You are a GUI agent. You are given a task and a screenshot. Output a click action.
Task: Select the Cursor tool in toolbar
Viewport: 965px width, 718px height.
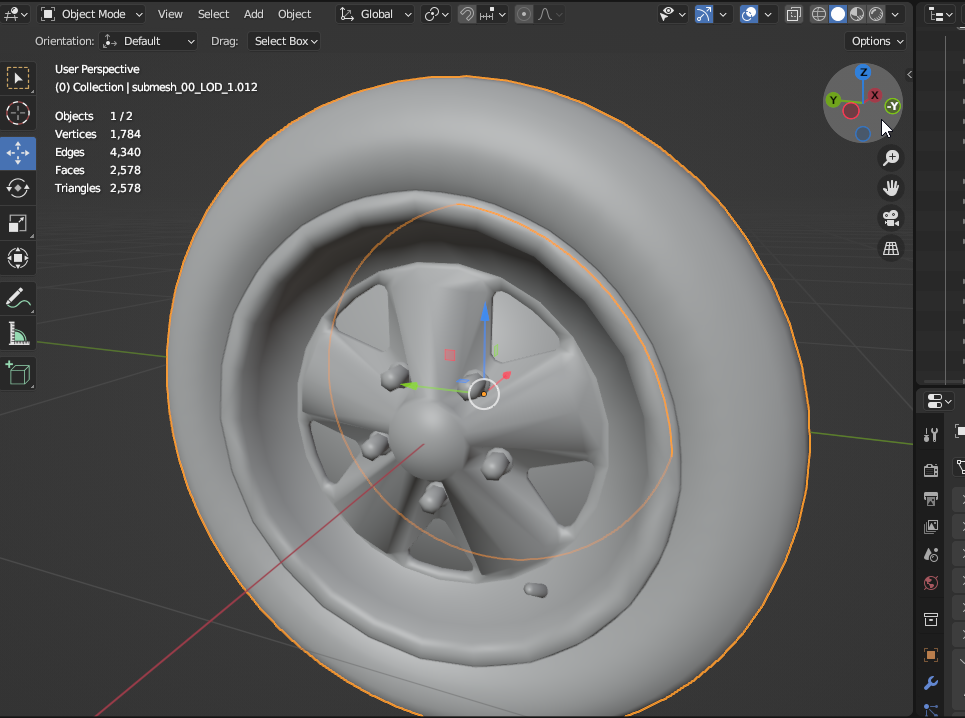click(x=18, y=113)
